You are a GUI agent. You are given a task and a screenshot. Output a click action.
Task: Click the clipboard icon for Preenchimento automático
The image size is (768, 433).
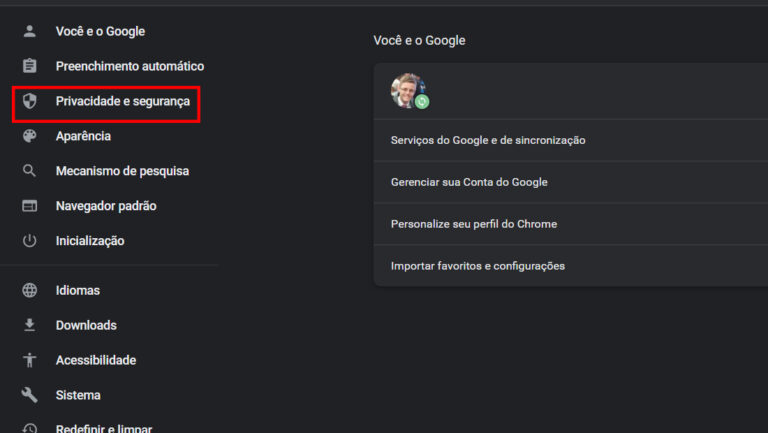[x=30, y=66]
